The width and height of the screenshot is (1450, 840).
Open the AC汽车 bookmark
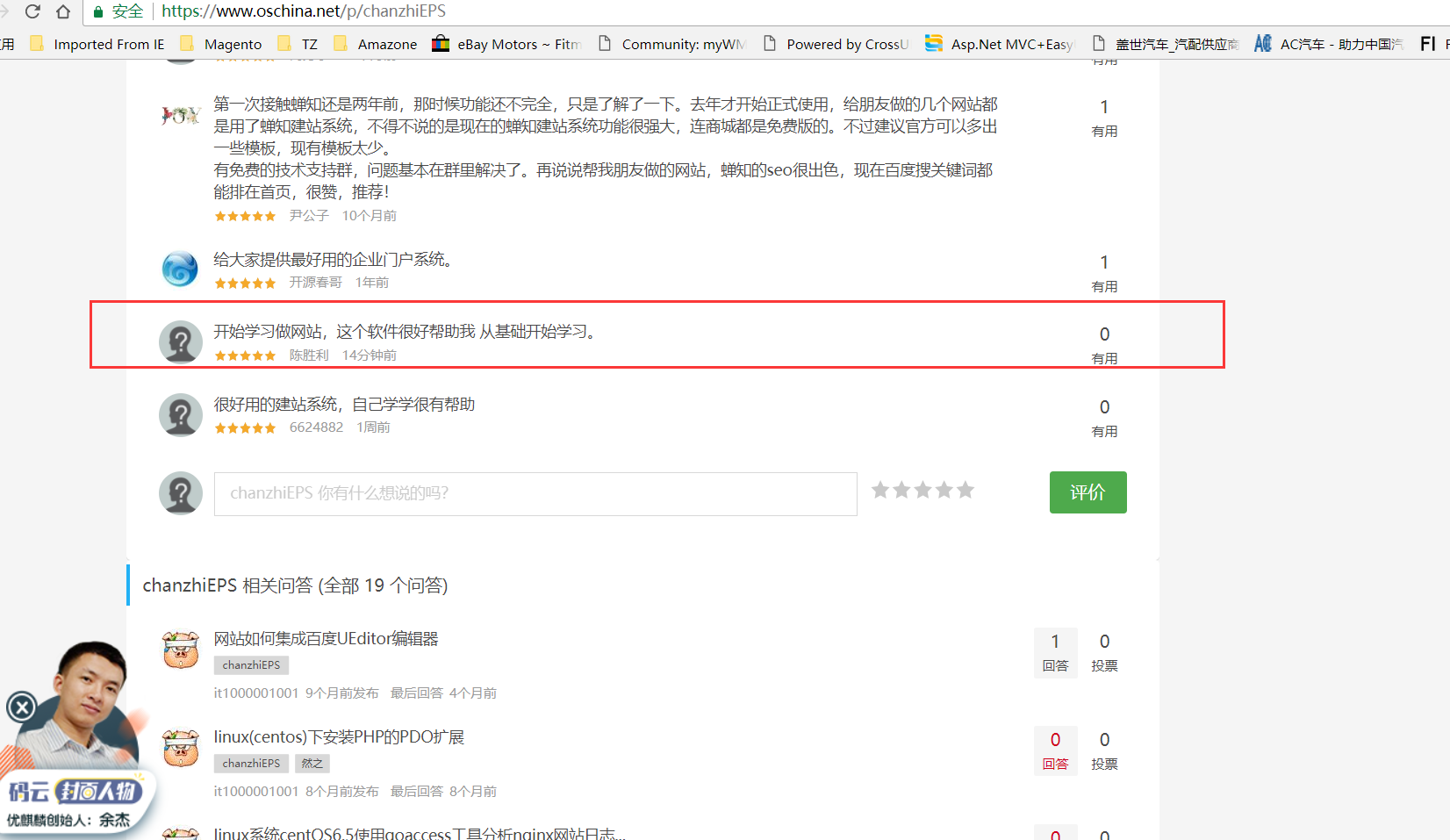(x=1329, y=44)
